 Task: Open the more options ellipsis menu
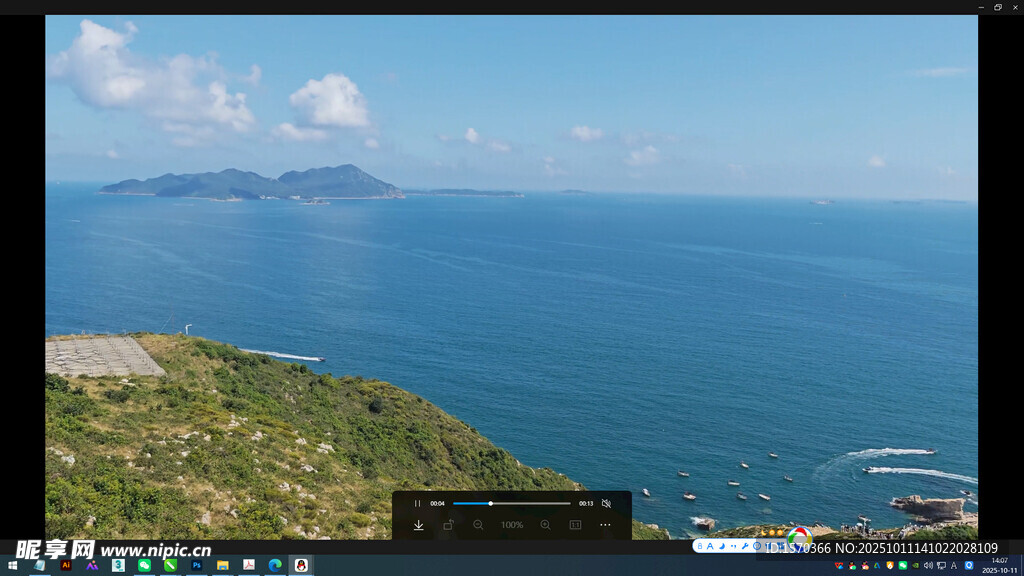[605, 525]
